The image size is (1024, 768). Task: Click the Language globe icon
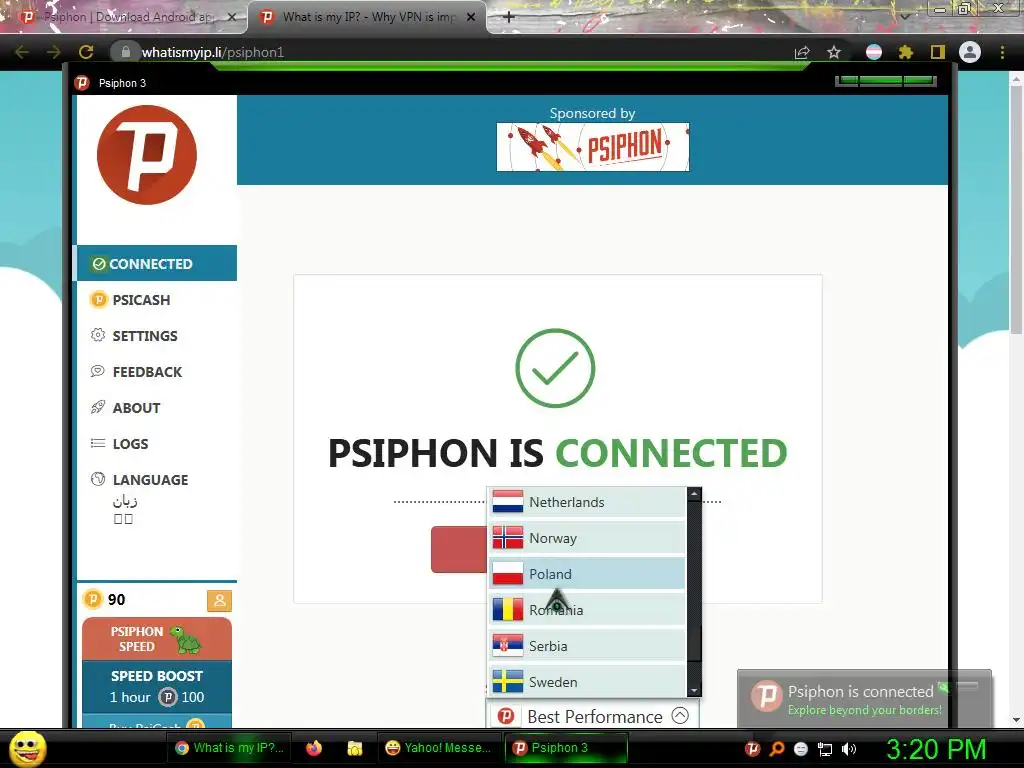click(98, 479)
